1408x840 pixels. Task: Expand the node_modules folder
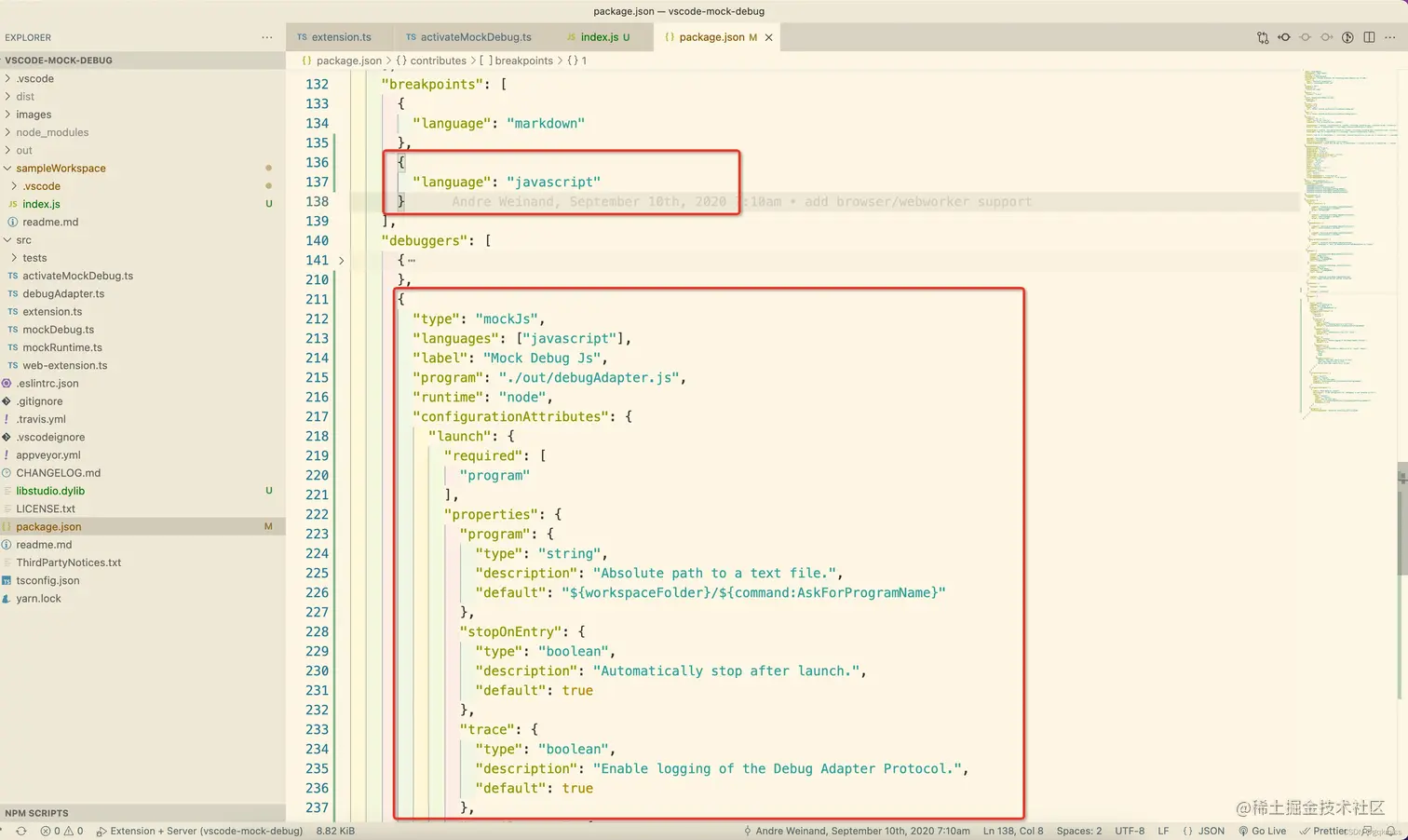(142, 132)
